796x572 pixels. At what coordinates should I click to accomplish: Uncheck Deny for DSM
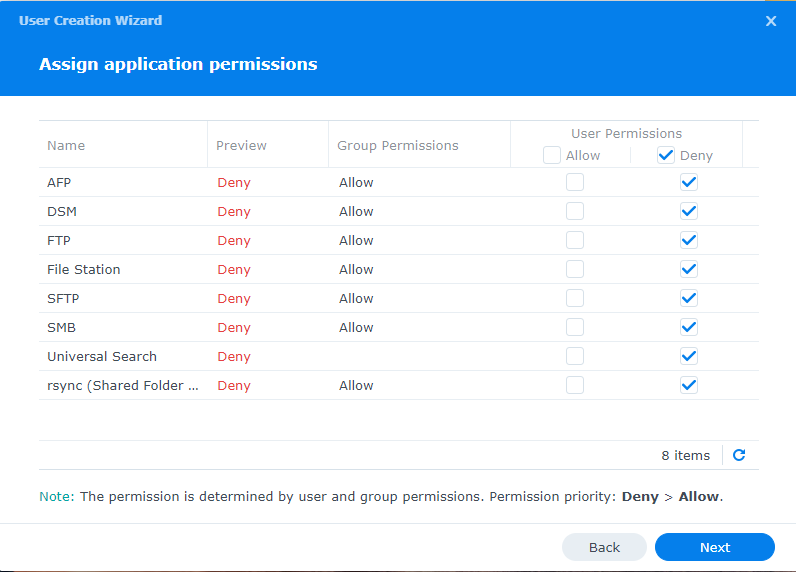tap(688, 211)
